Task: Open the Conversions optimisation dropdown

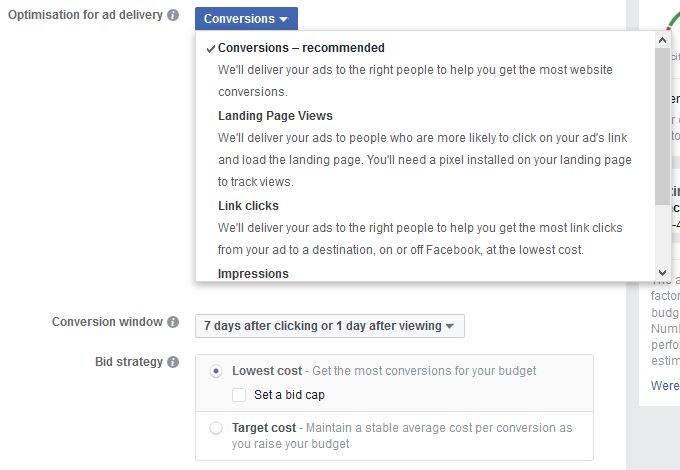Action: tap(246, 19)
